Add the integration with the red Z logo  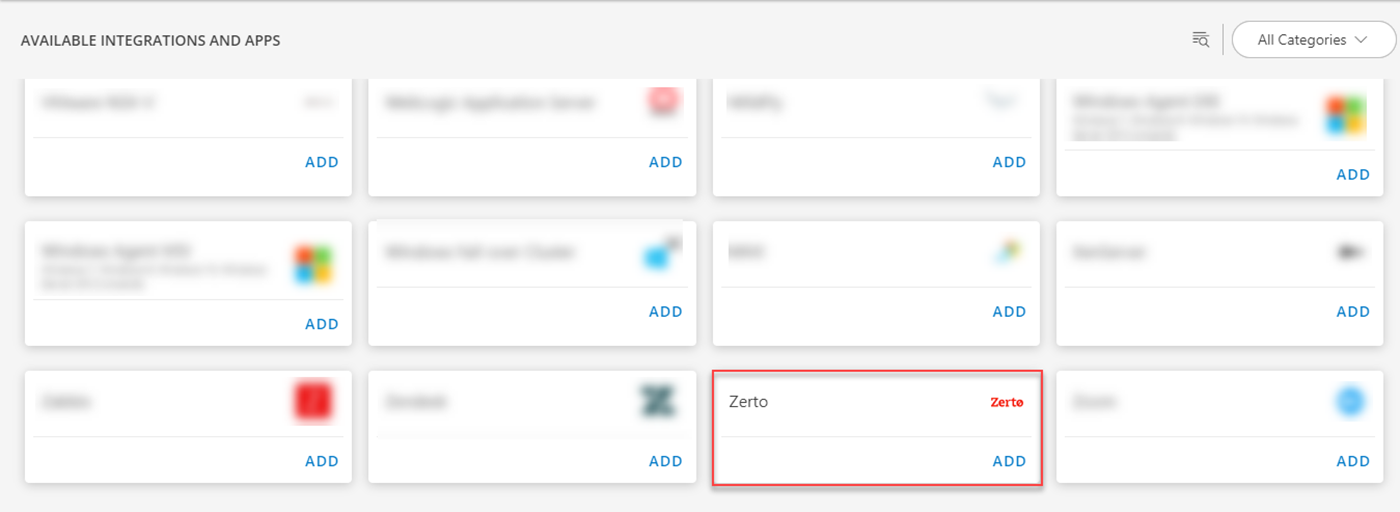point(321,461)
